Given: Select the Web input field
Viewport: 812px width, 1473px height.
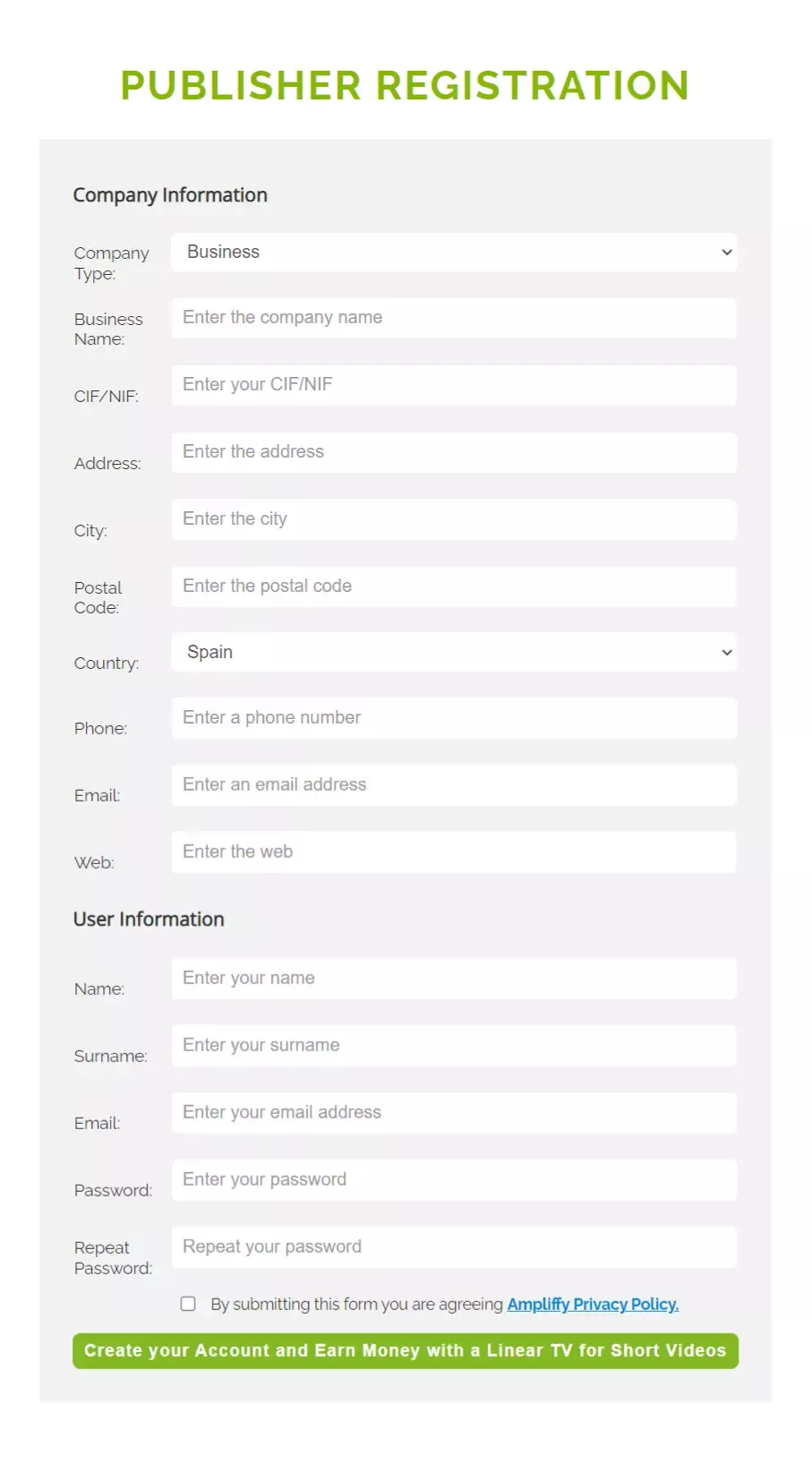Looking at the screenshot, I should tap(453, 852).
